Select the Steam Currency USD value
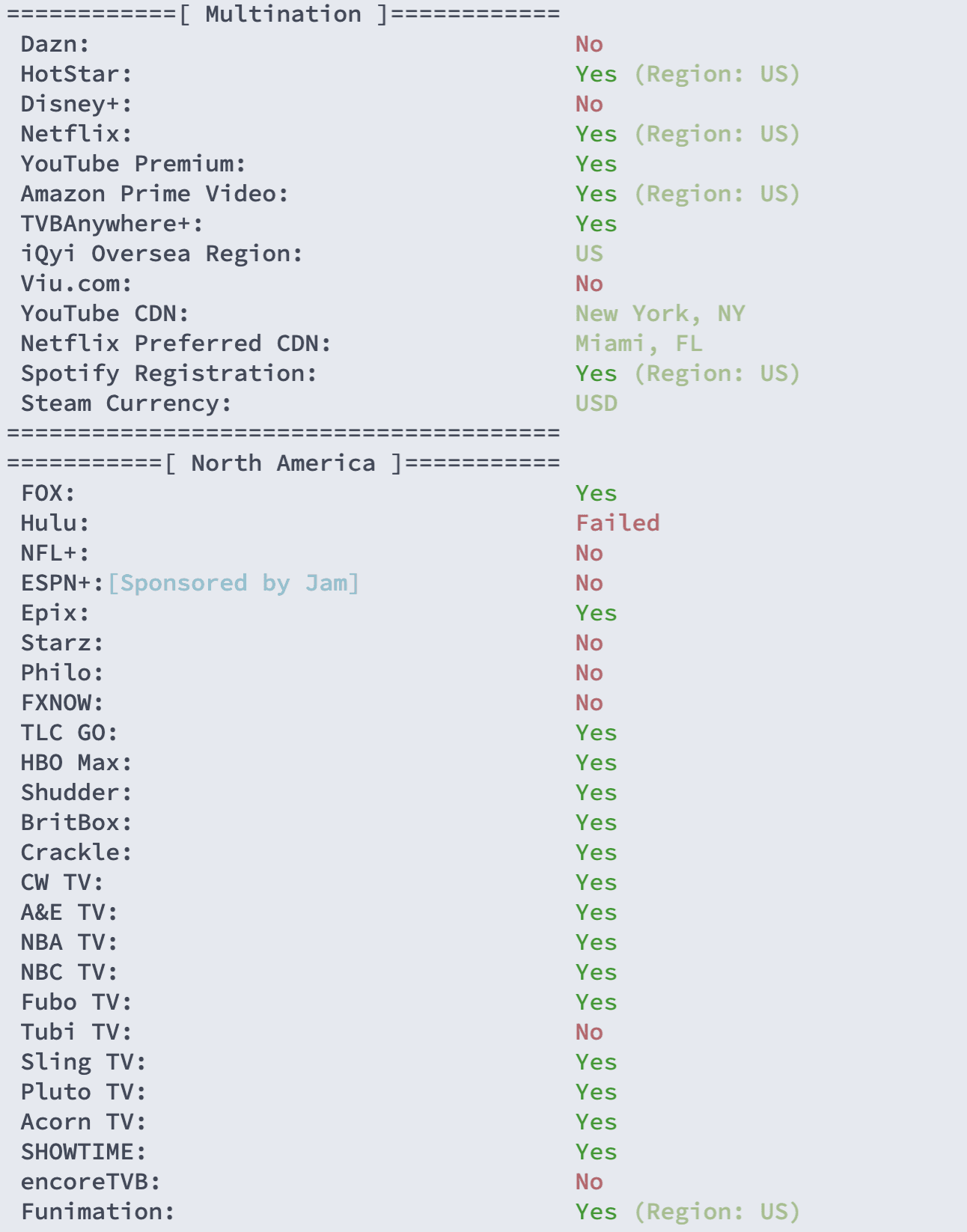The width and height of the screenshot is (967, 1232). coord(597,403)
